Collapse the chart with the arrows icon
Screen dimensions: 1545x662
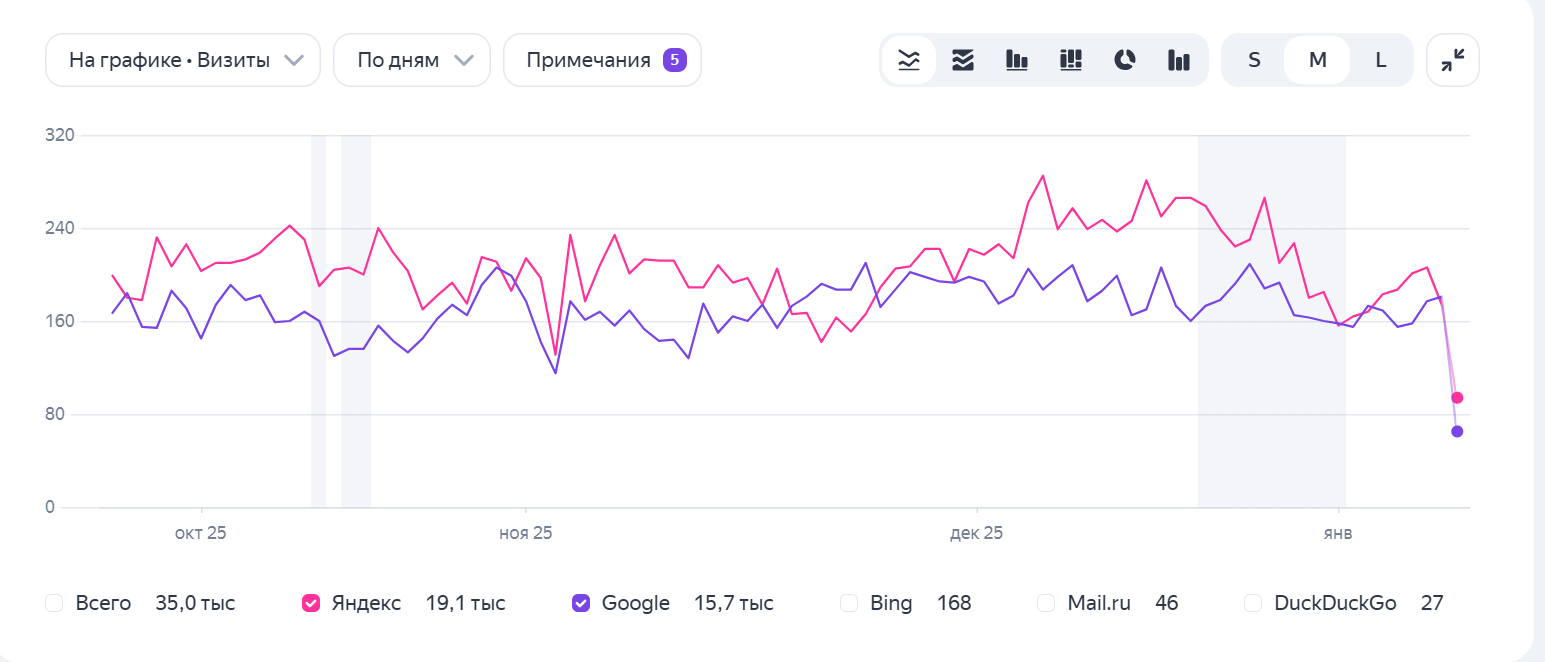(1452, 60)
